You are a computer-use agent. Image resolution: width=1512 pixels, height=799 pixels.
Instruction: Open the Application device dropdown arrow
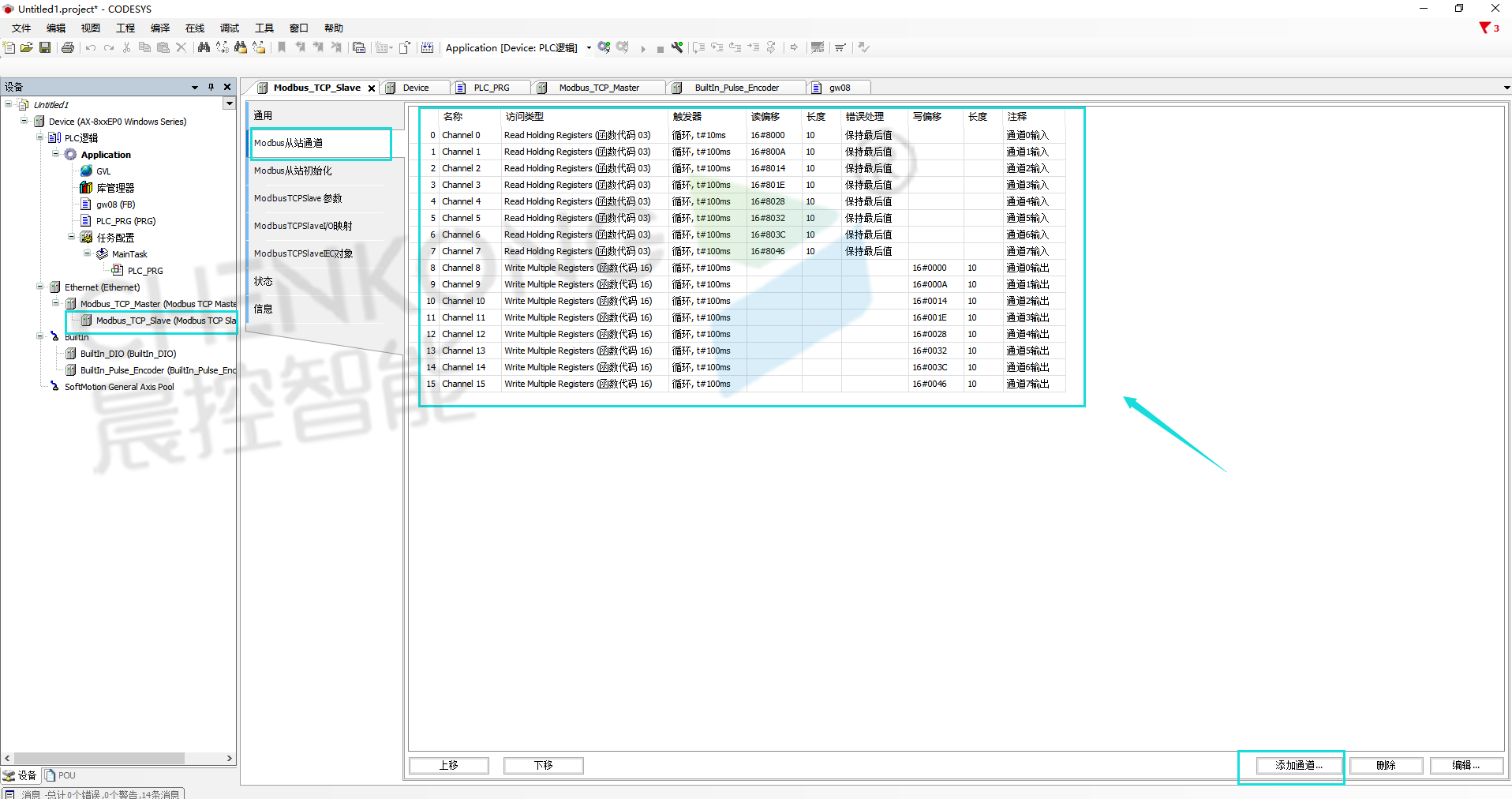(589, 48)
